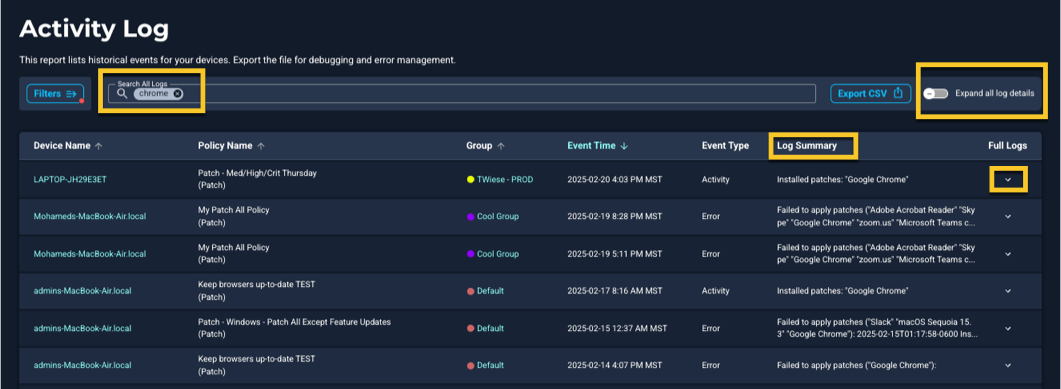Export the log as CSV

pyautogui.click(x=870, y=93)
